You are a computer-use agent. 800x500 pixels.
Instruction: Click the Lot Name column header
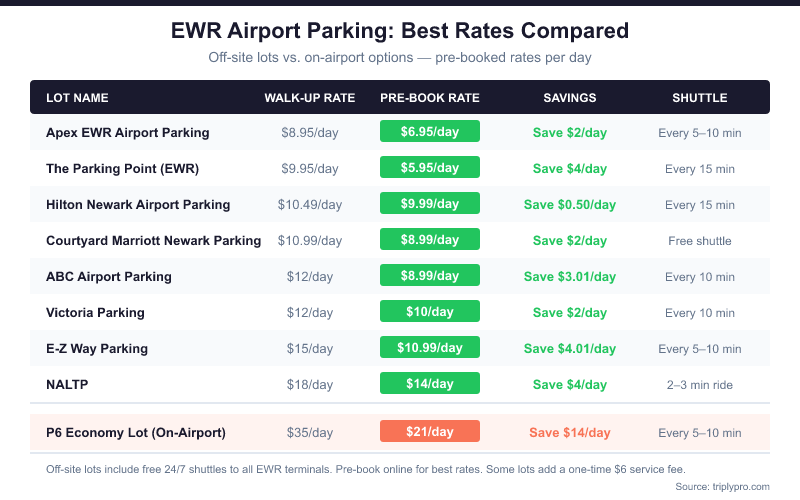[77, 98]
